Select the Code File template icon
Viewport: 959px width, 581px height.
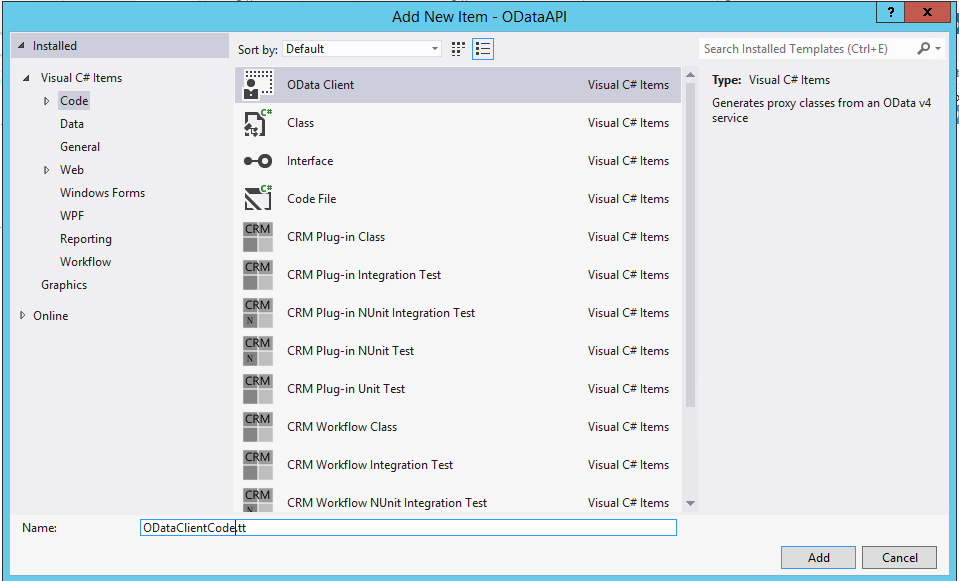pyautogui.click(x=258, y=199)
